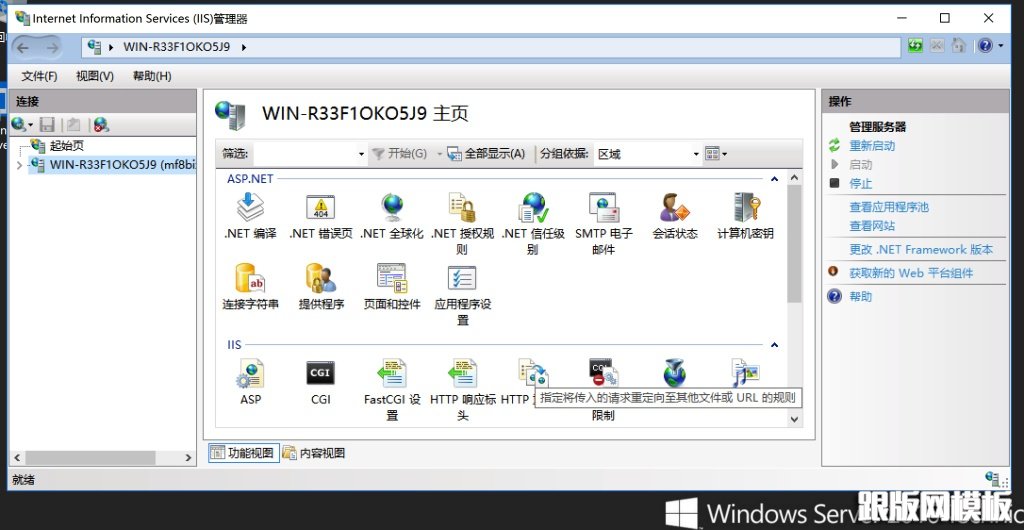Click 查看应用程序池 link
The height and width of the screenshot is (530, 1024).
[889, 208]
